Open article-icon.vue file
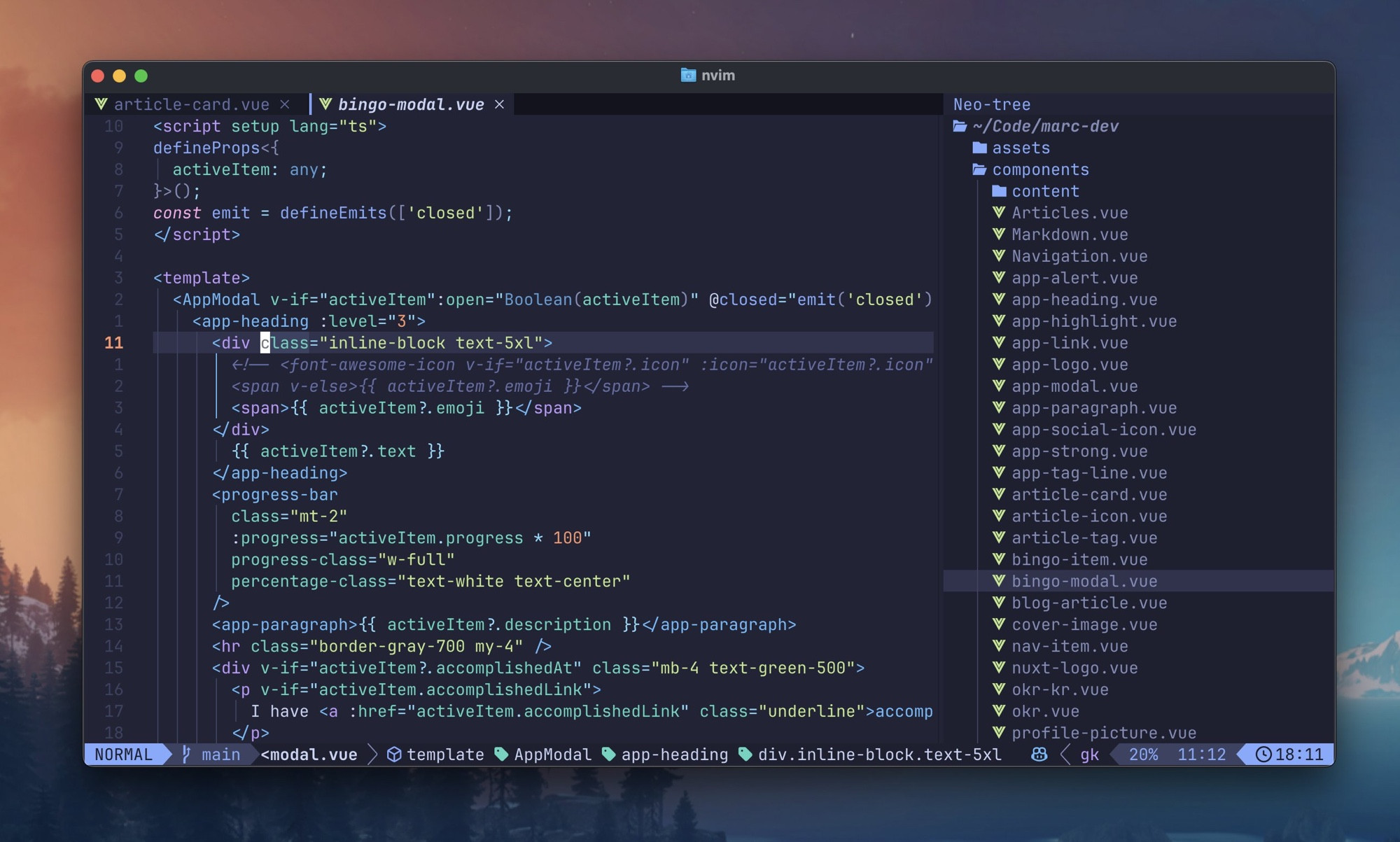 point(1089,517)
